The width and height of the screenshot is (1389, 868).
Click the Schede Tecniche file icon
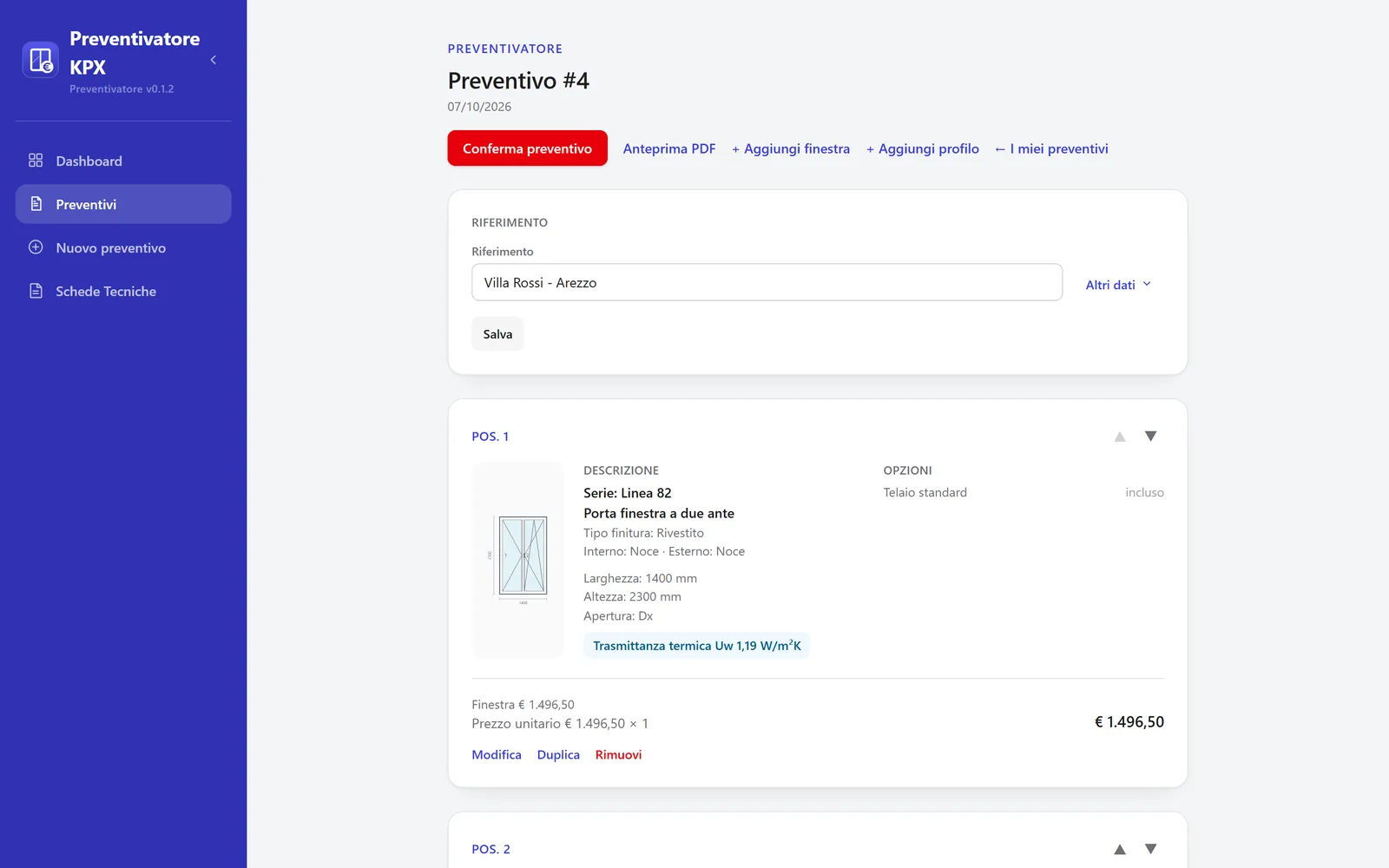36,291
